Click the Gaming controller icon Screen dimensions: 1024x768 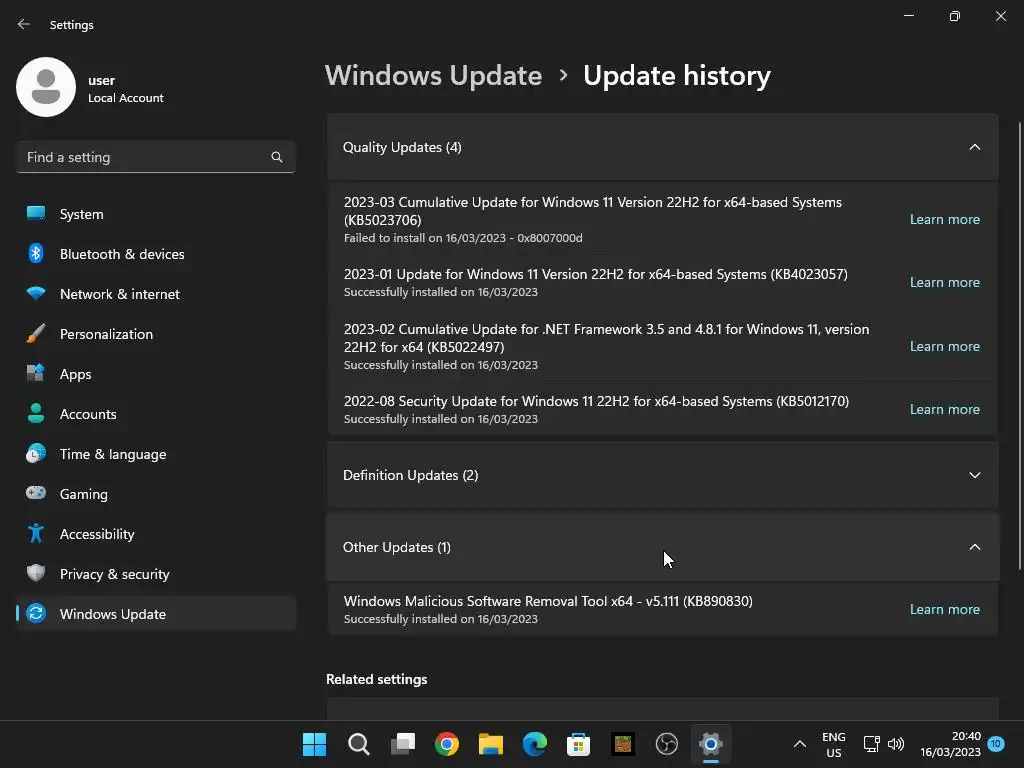[36, 493]
